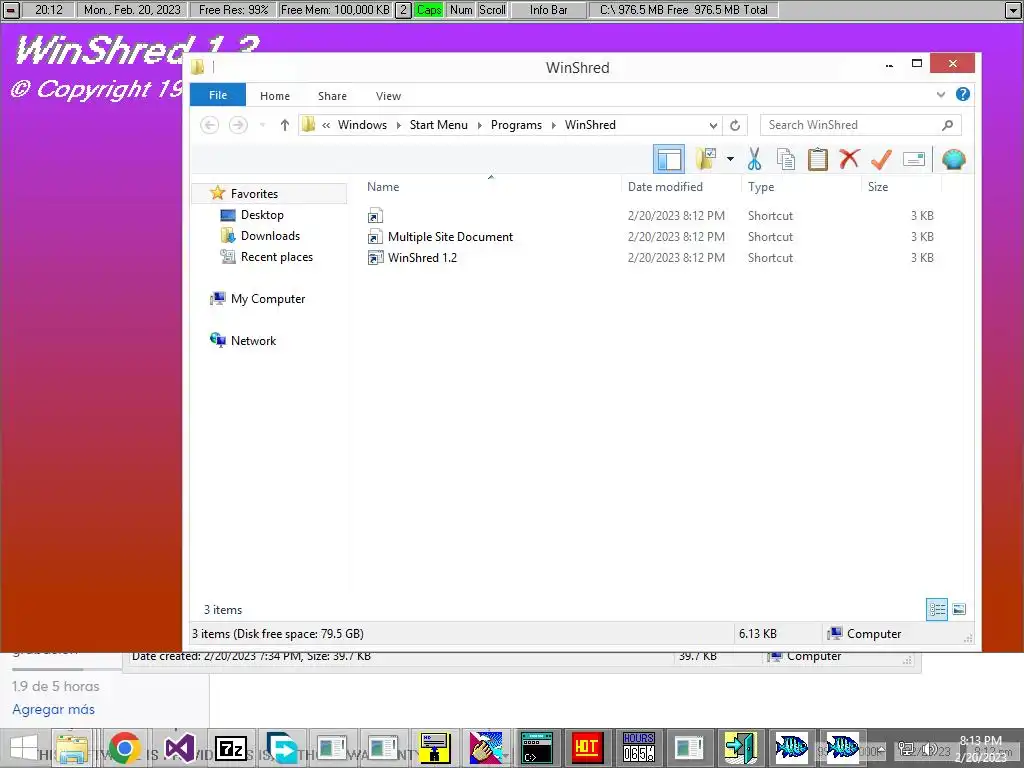This screenshot has height=768, width=1024.
Task: Expand the arrow after Programs breadcrumb
Action: 554,125
